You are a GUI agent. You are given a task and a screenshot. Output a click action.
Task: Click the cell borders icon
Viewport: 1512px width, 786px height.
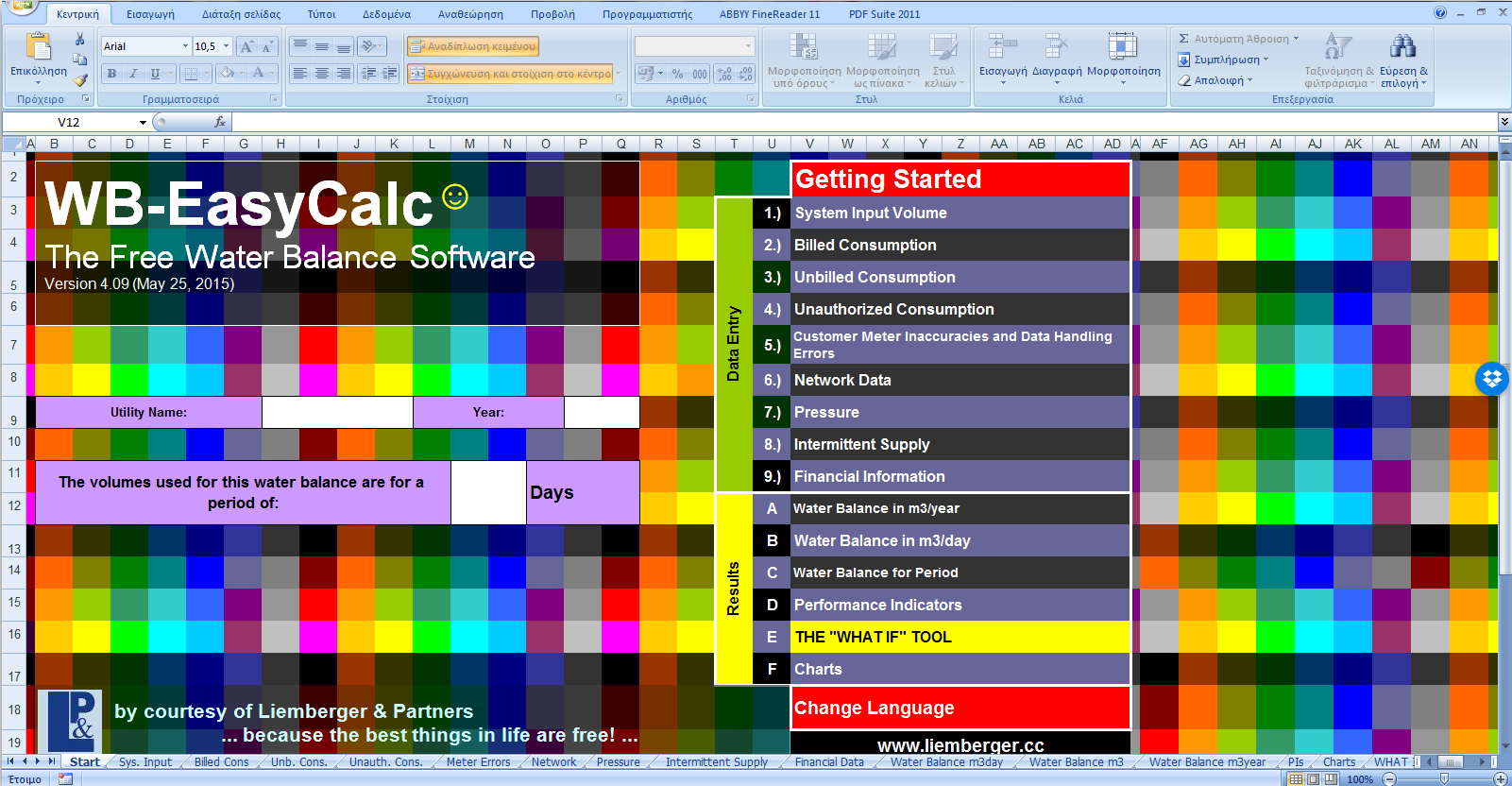[x=191, y=73]
